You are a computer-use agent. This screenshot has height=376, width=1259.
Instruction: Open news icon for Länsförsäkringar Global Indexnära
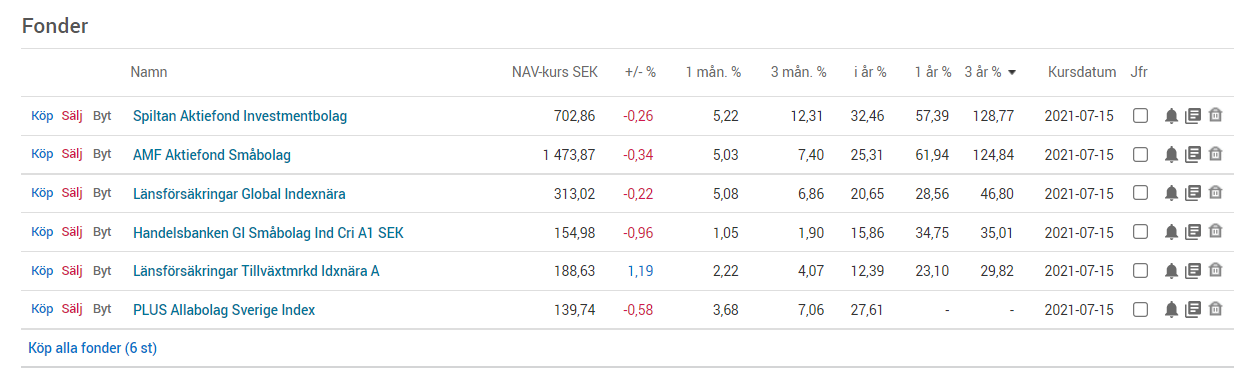[1193, 193]
